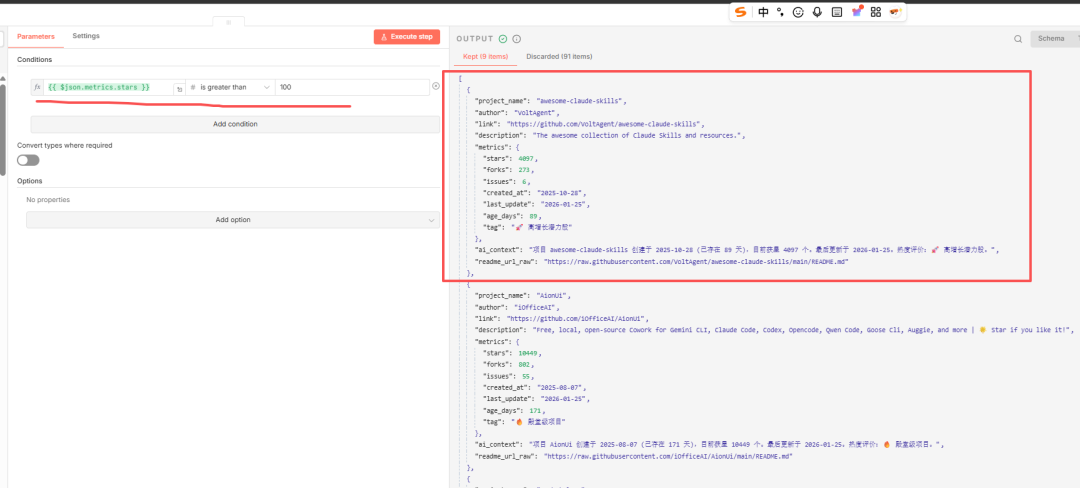This screenshot has height=488, width=1080.
Task: Click the Sogou input method logo
Action: pyautogui.click(x=741, y=12)
